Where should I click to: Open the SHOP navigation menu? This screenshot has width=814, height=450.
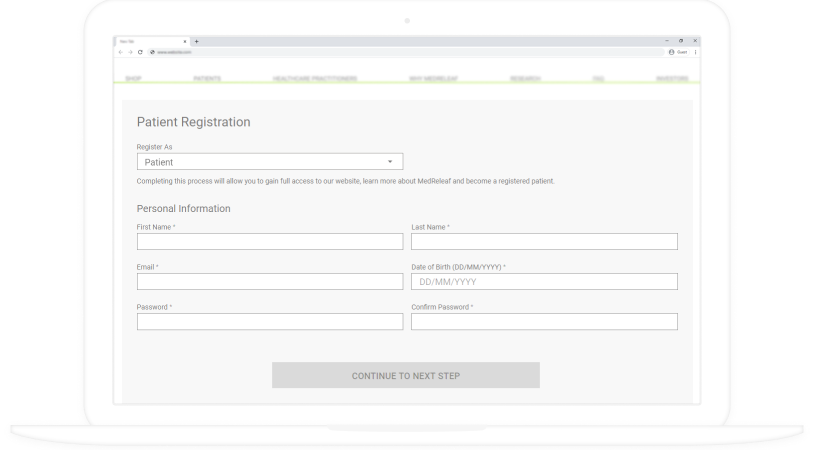[133, 78]
